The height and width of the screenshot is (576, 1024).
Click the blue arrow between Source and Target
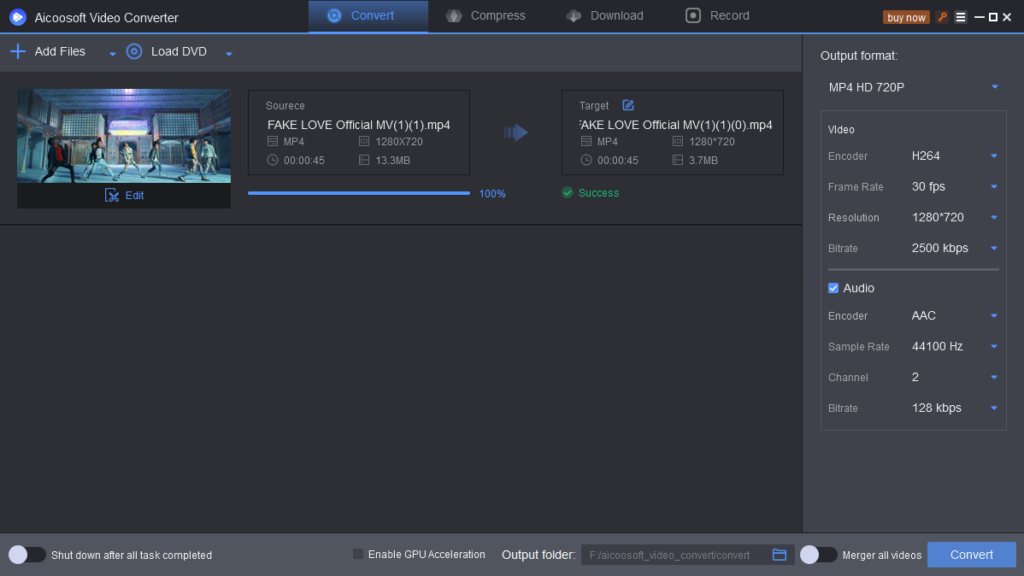point(516,131)
